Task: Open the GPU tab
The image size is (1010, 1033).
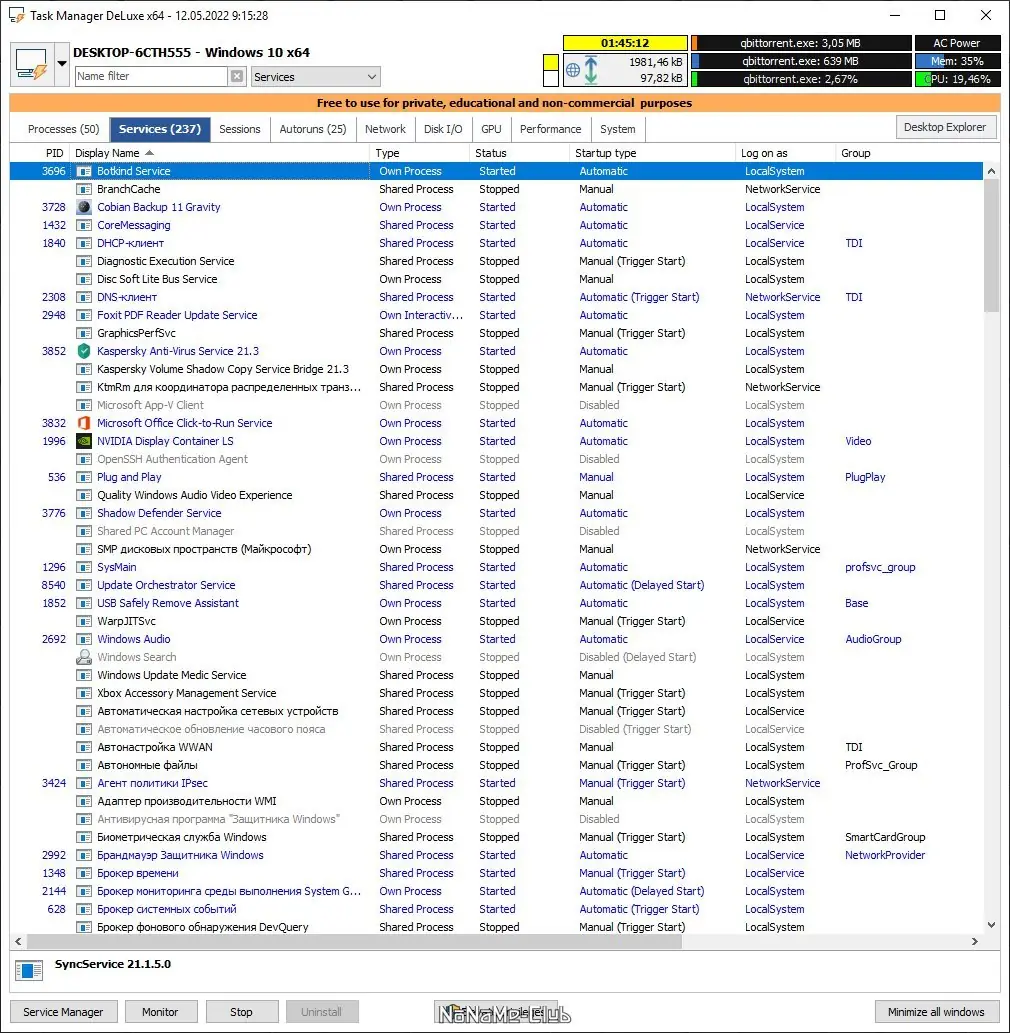Action: click(491, 129)
